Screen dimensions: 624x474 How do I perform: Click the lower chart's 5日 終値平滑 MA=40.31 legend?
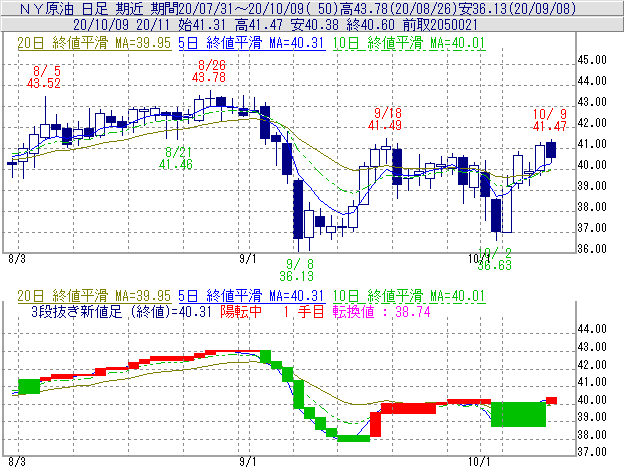[251, 296]
